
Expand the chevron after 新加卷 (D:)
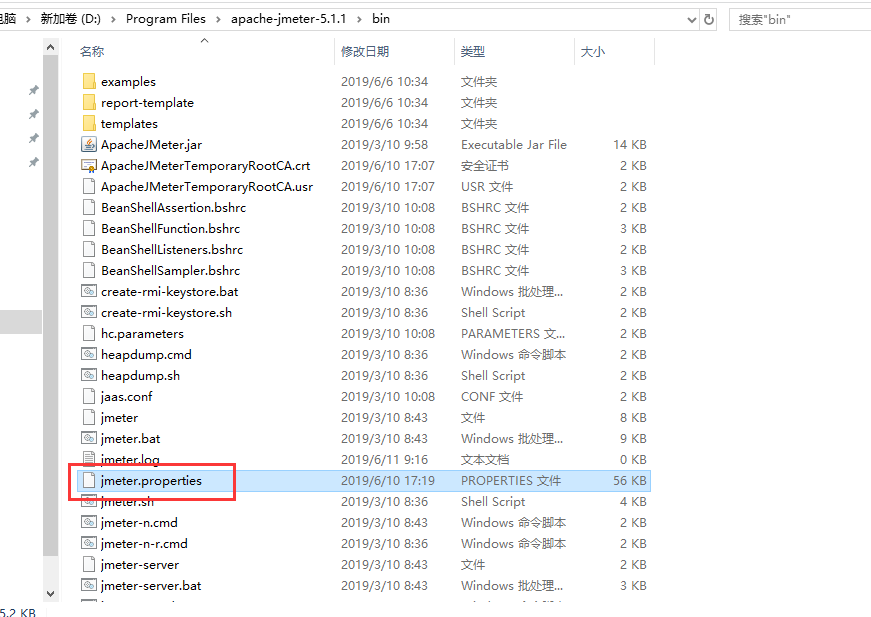pyautogui.click(x=113, y=19)
